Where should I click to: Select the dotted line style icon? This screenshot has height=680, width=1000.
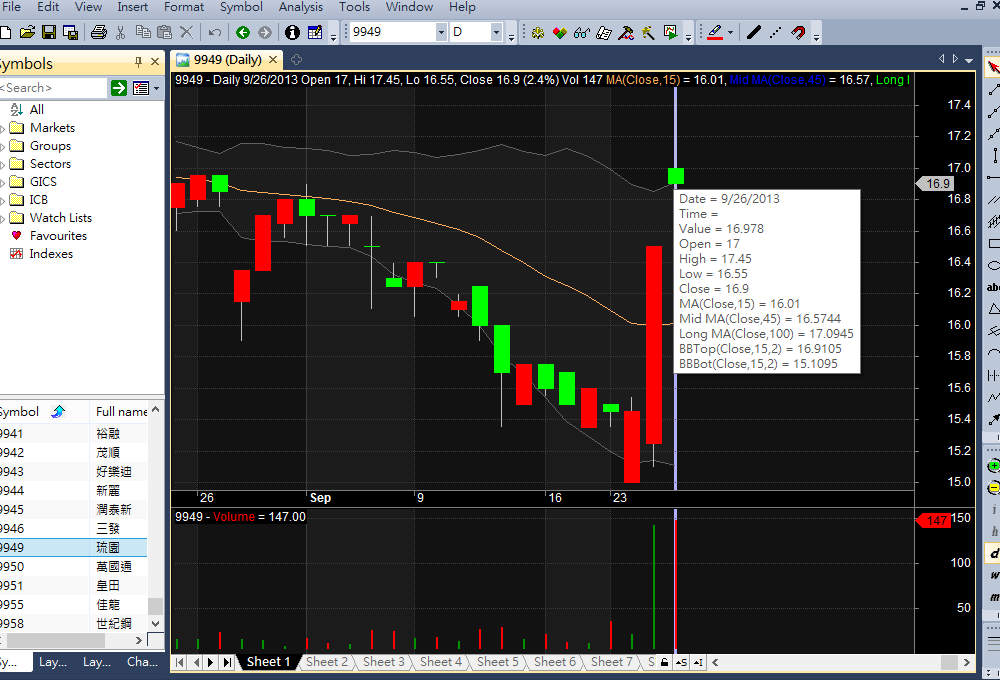click(x=776, y=33)
